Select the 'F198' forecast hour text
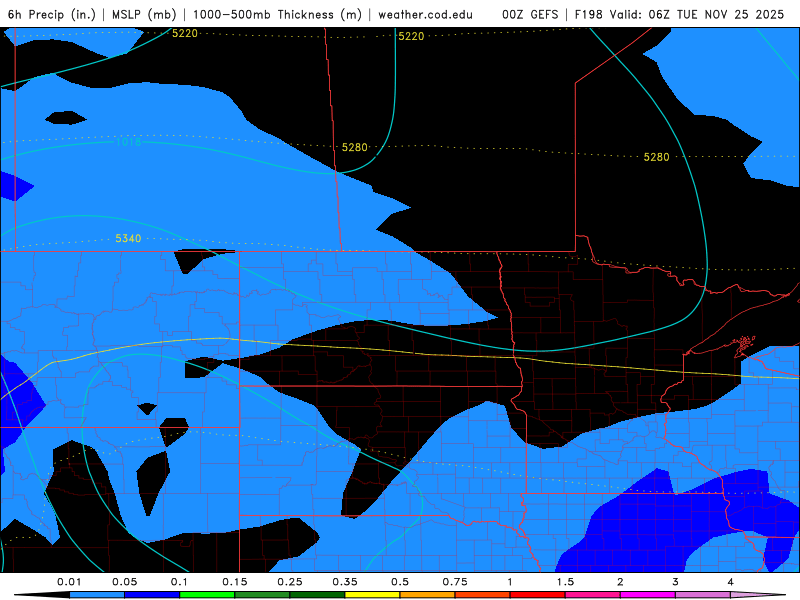The height and width of the screenshot is (600, 800). [589, 14]
